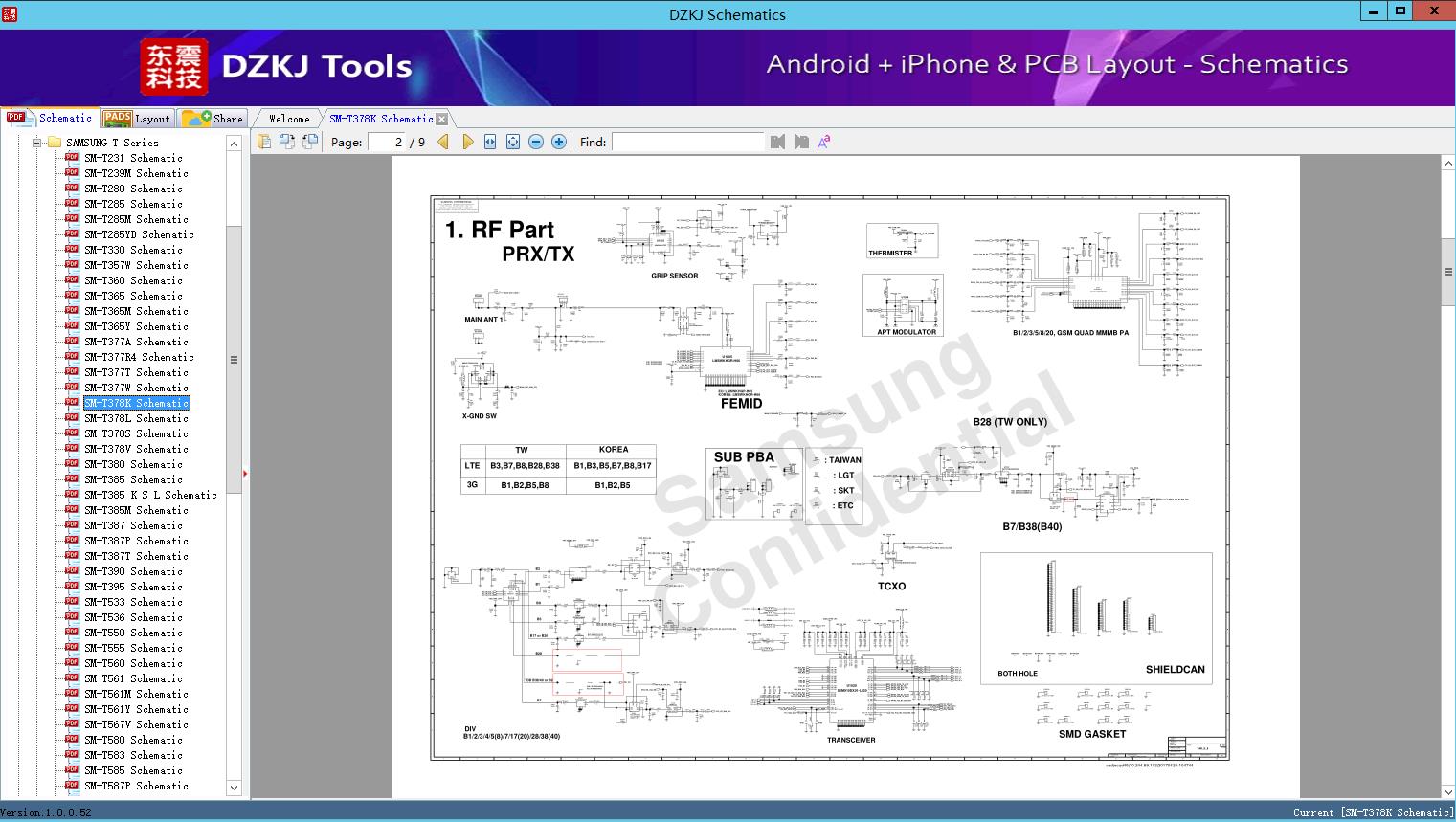Click the tree panel scroll up arrow
This screenshot has width=1456, height=822.
tap(234, 144)
